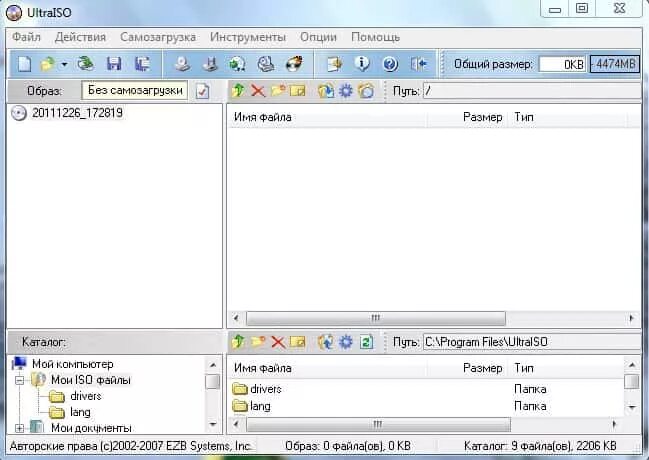This screenshot has height=460, width=649.
Task: Select Мой компьютер in the catalog tree
Action: coord(72,364)
